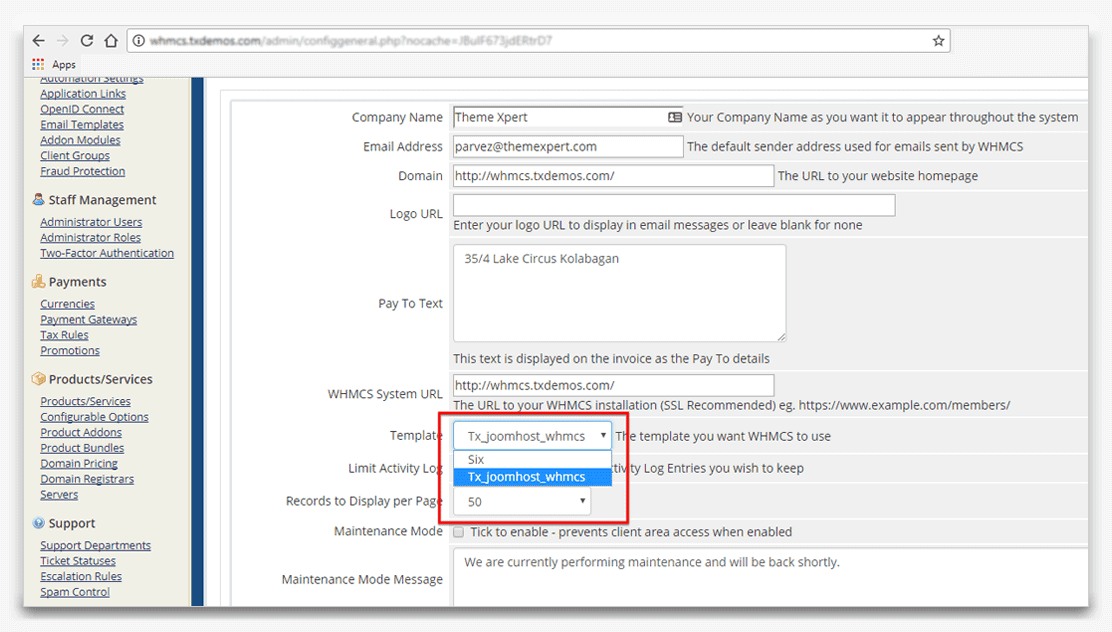
Task: Open the Apps grid icon in bookmarks bar
Action: pyautogui.click(x=38, y=64)
